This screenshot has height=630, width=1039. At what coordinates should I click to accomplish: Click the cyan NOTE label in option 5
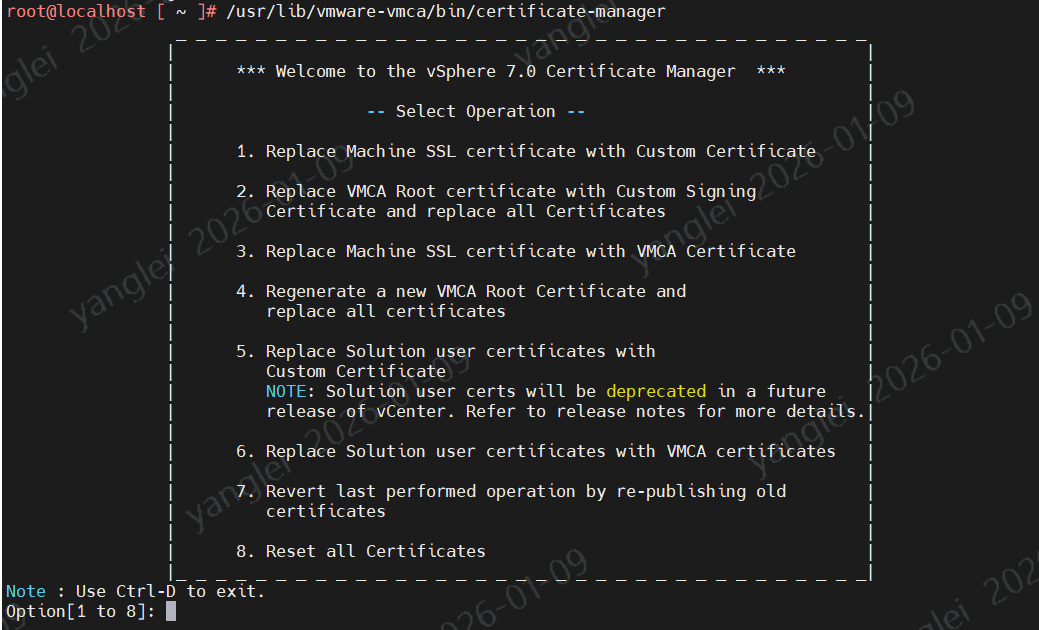point(286,391)
